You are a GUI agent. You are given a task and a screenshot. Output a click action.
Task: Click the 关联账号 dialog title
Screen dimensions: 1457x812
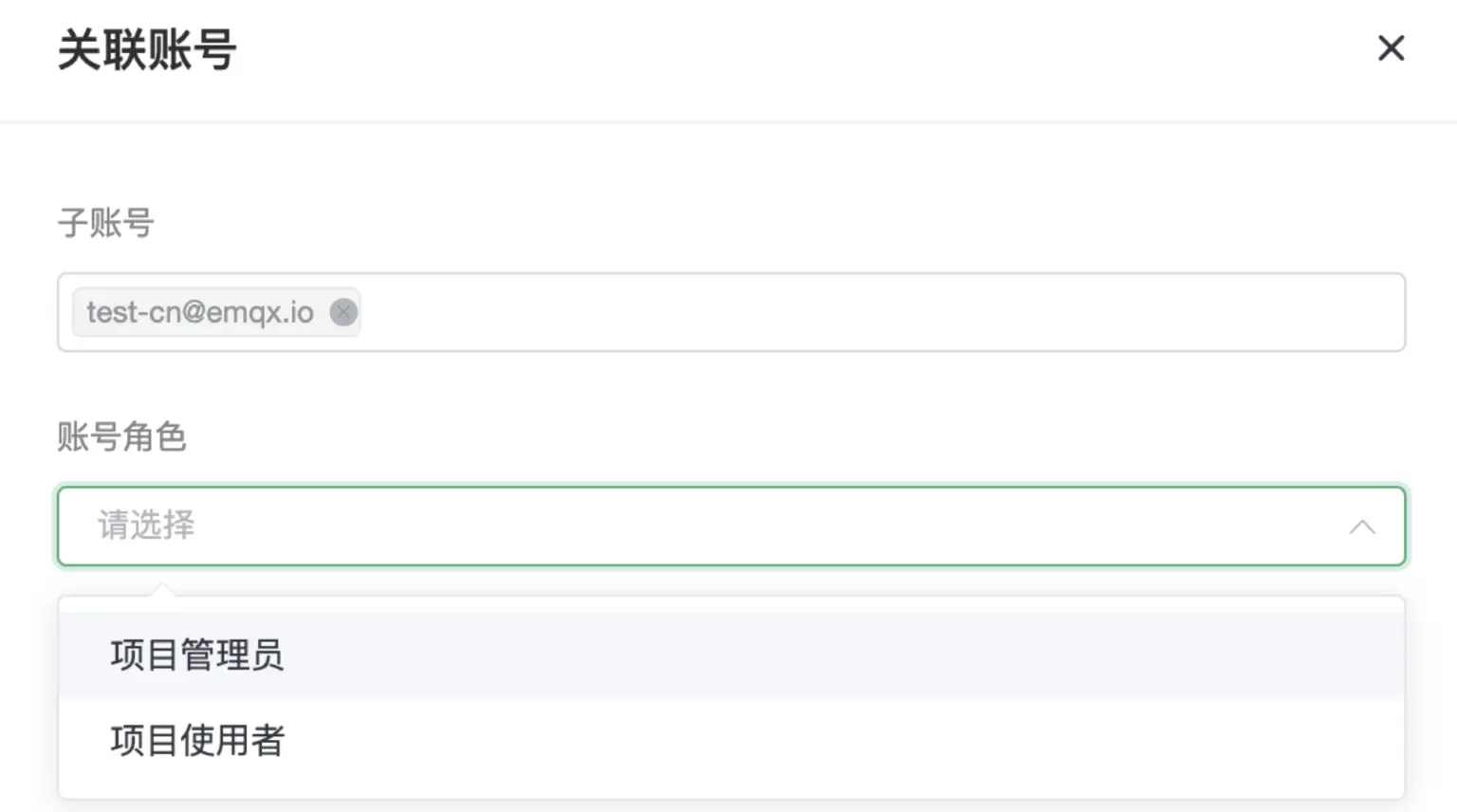pyautogui.click(x=147, y=49)
